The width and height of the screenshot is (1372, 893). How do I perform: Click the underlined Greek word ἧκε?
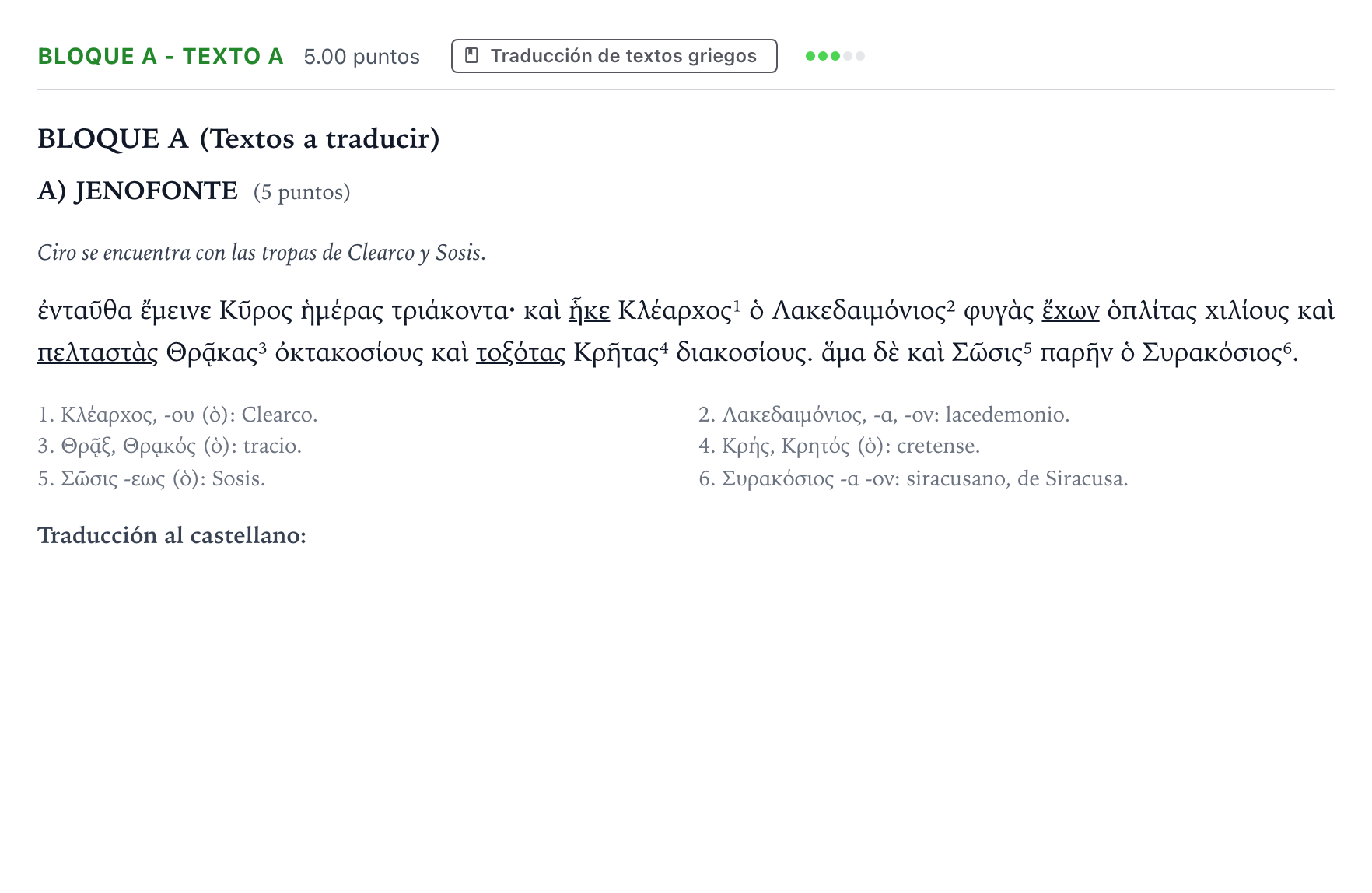[590, 310]
